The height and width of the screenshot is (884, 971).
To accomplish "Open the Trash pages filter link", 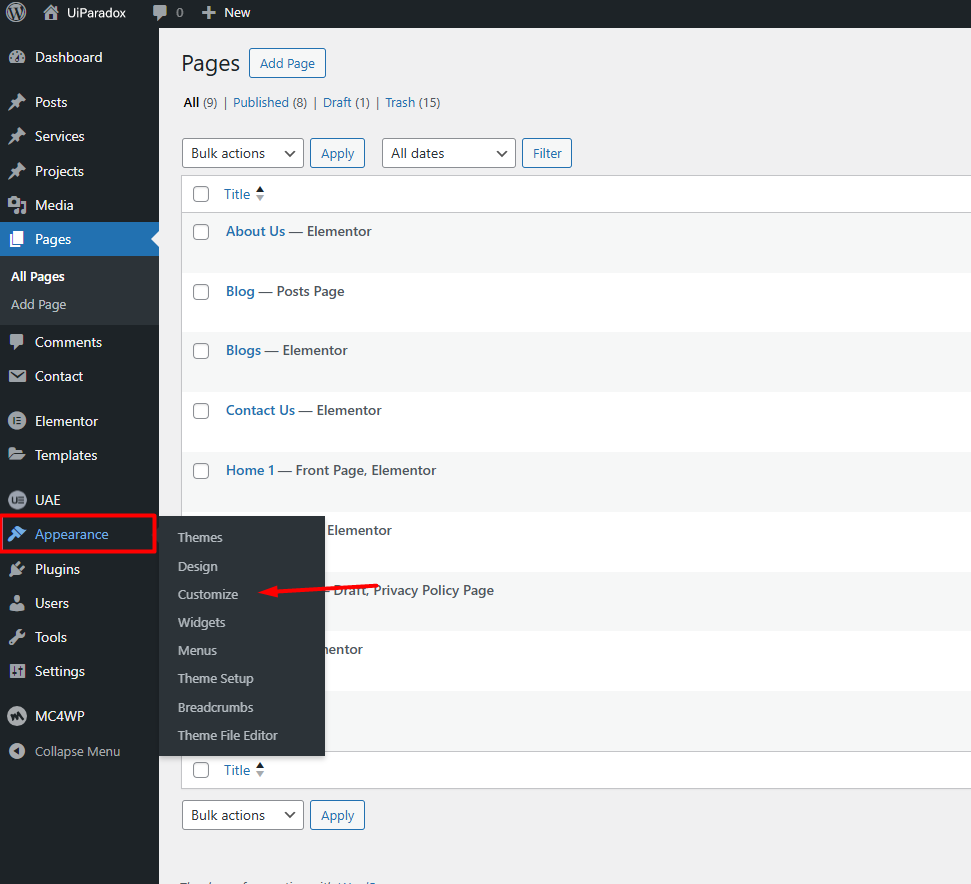I will pyautogui.click(x=399, y=102).
